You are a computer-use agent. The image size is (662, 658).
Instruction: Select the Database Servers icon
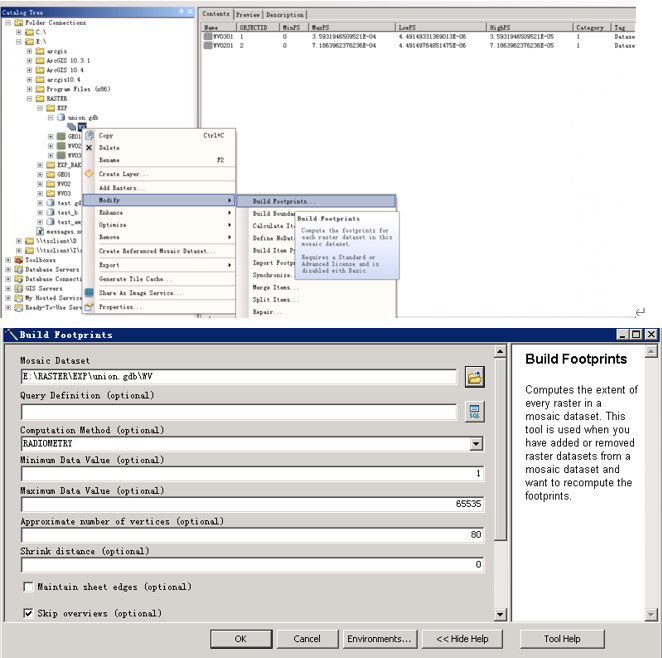(19, 269)
